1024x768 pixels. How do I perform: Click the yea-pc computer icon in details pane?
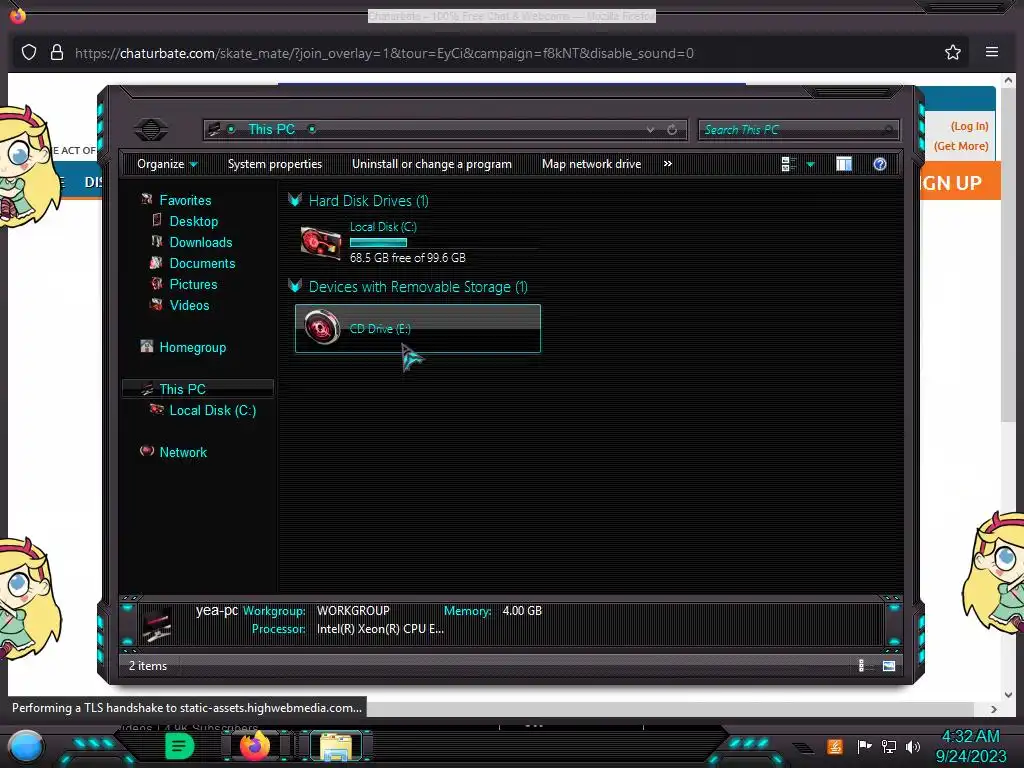pos(157,624)
